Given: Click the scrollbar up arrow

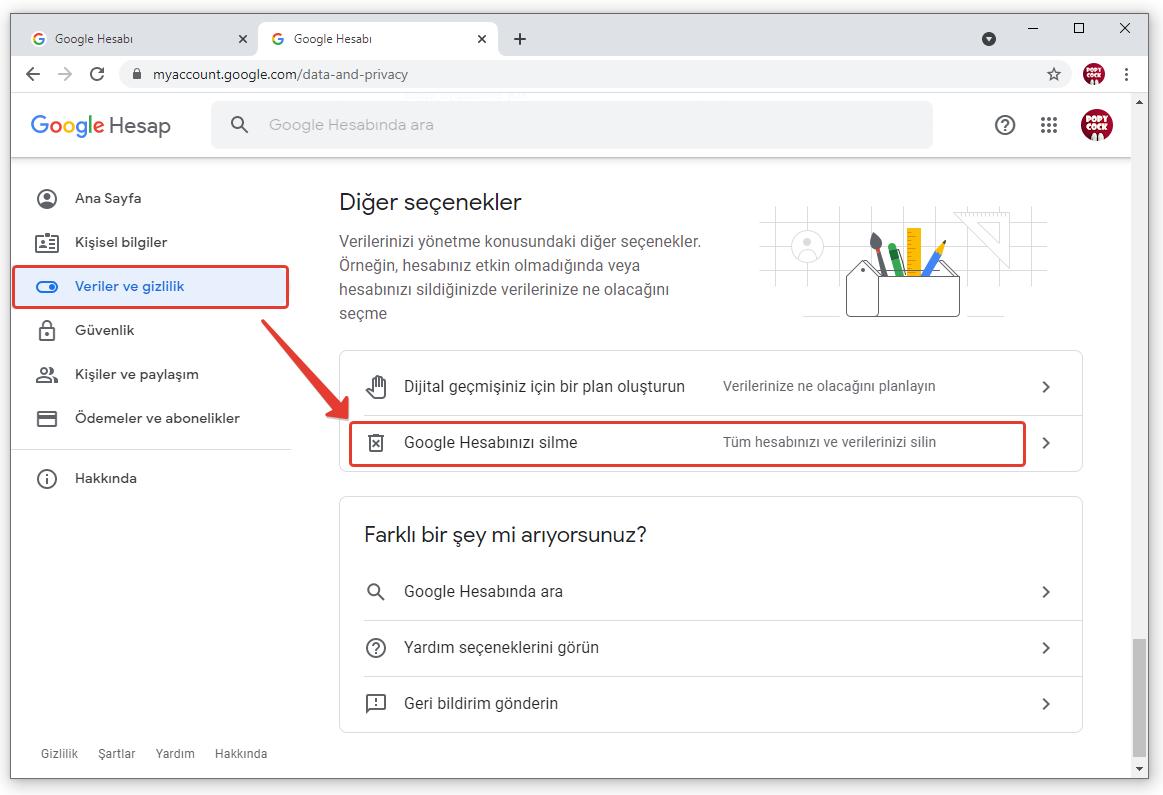Looking at the screenshot, I should (x=1139, y=102).
